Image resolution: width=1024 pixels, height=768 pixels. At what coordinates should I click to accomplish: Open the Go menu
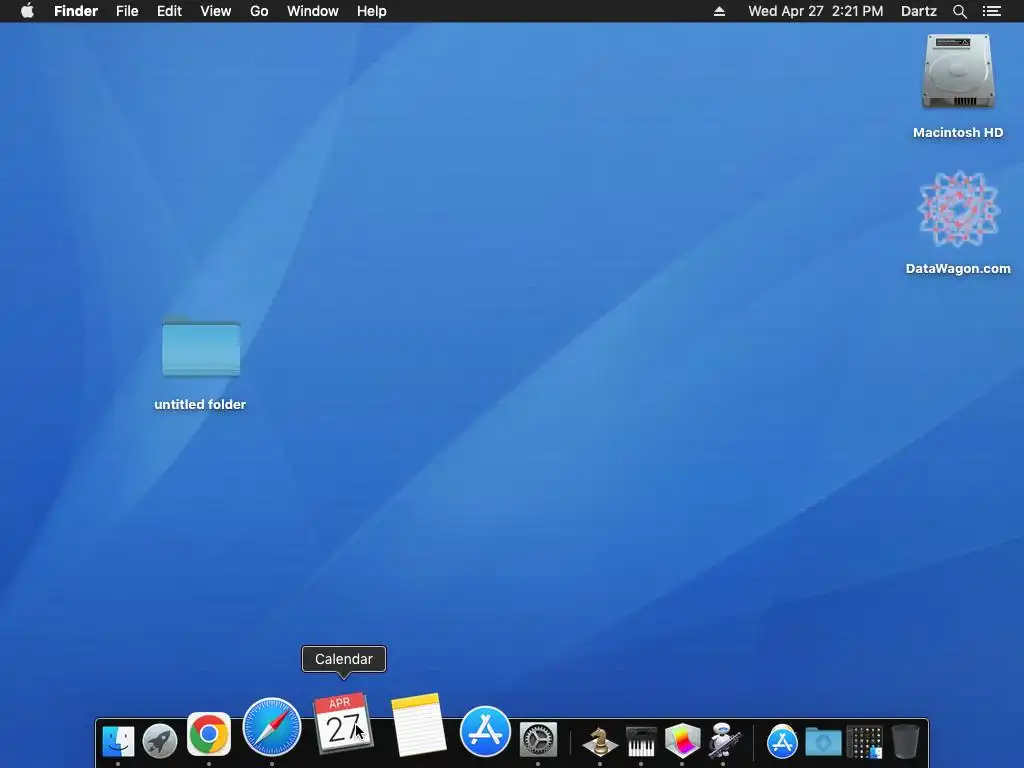point(259,11)
